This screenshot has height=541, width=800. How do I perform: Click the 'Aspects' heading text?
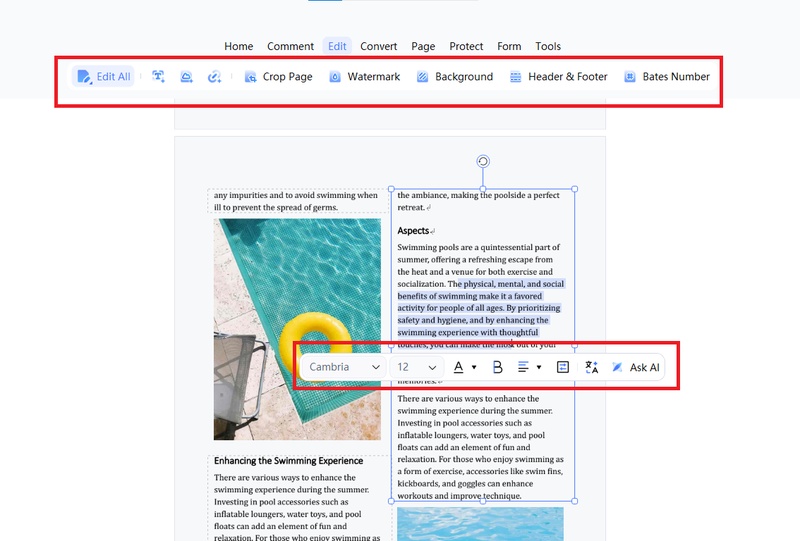[x=413, y=231]
